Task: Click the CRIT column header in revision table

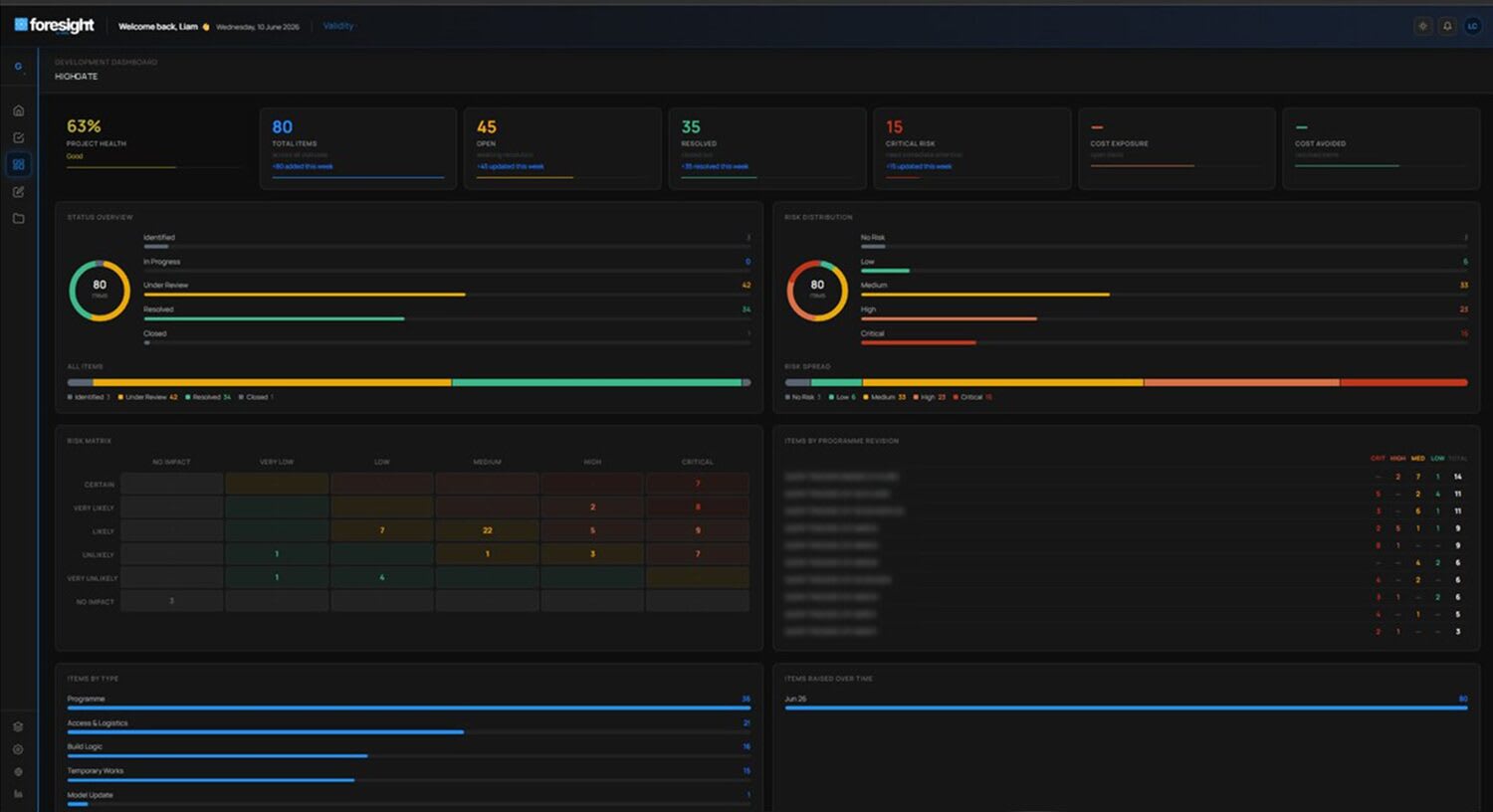Action: tap(1378, 459)
